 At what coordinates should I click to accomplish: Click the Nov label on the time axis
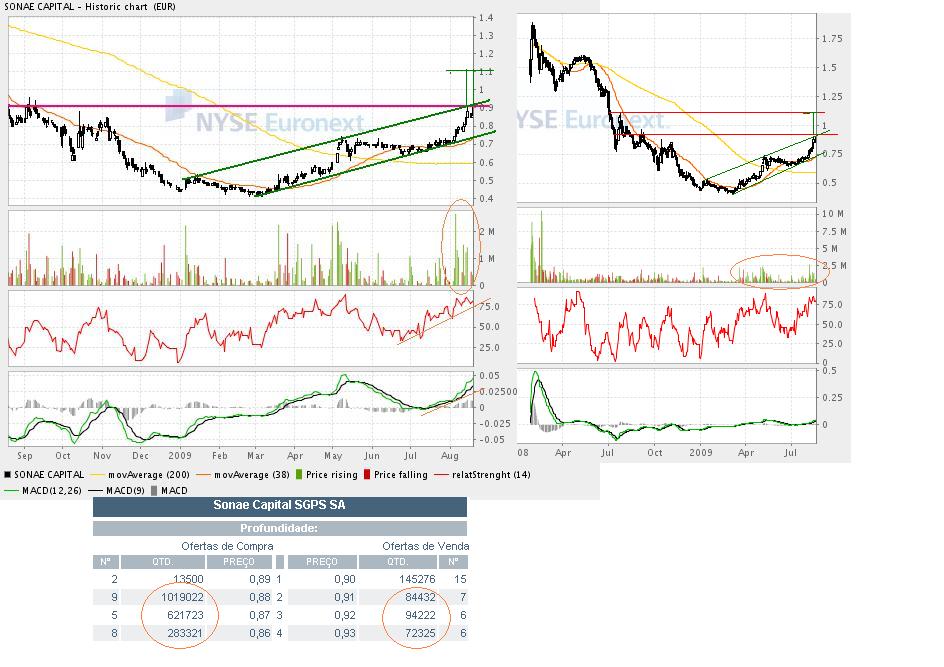[x=102, y=456]
